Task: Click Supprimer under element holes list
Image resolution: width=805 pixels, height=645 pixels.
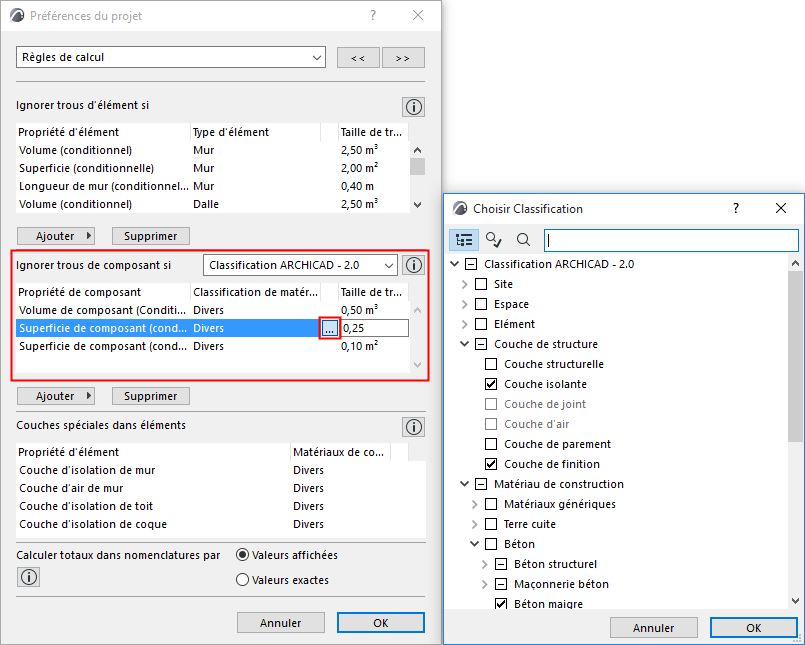Action: tap(151, 236)
